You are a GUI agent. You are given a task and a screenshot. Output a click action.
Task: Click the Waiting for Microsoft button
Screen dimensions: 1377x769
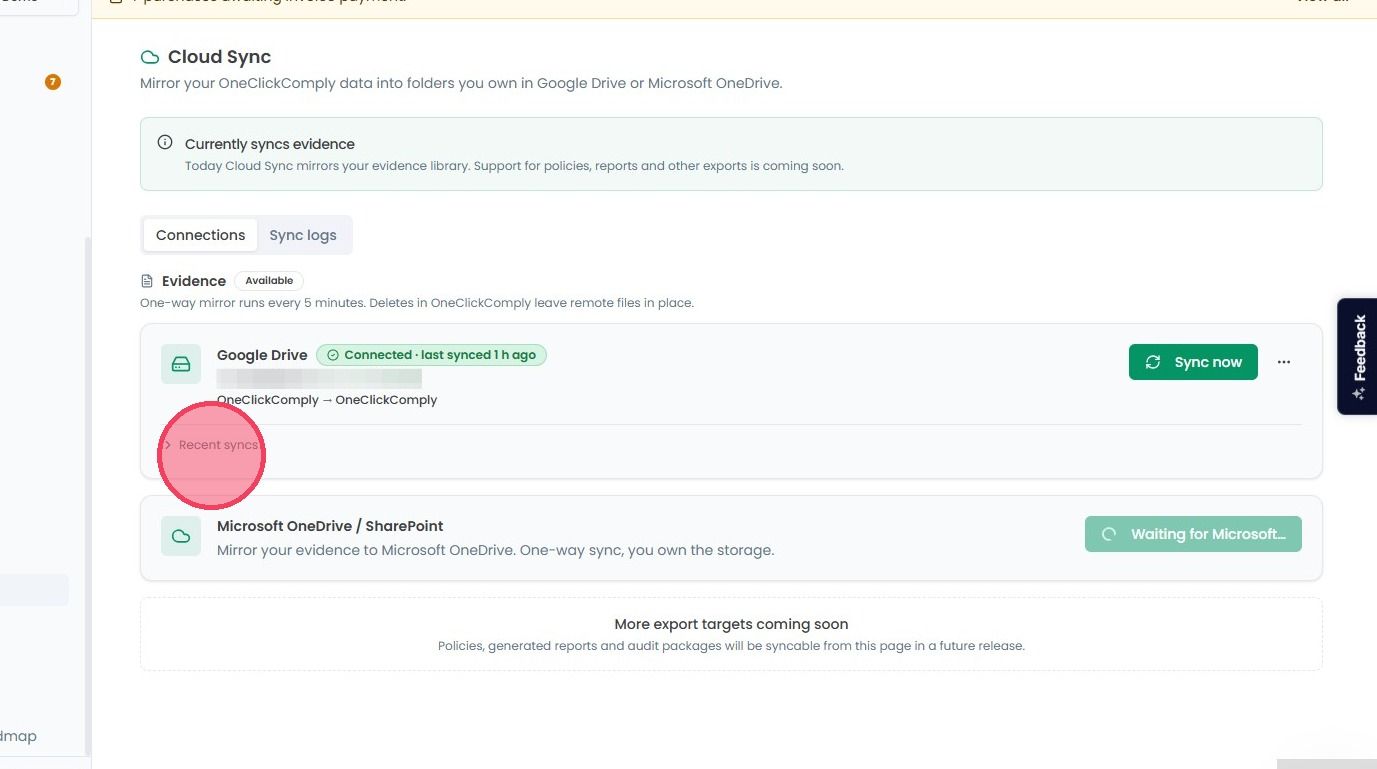[1193, 534]
